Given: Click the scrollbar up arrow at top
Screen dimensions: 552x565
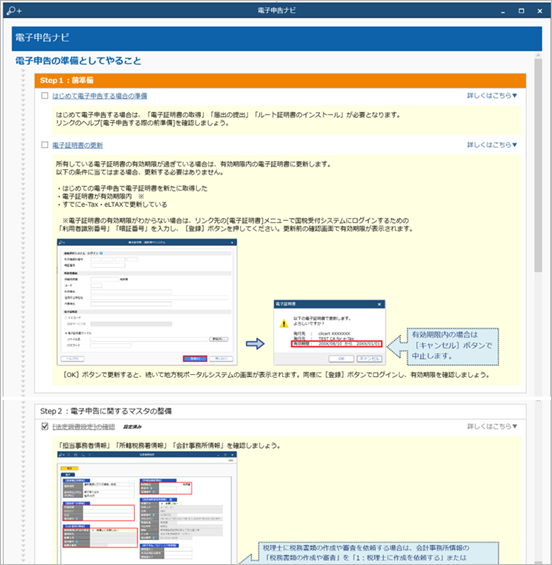Looking at the screenshot, I should pos(538,55).
